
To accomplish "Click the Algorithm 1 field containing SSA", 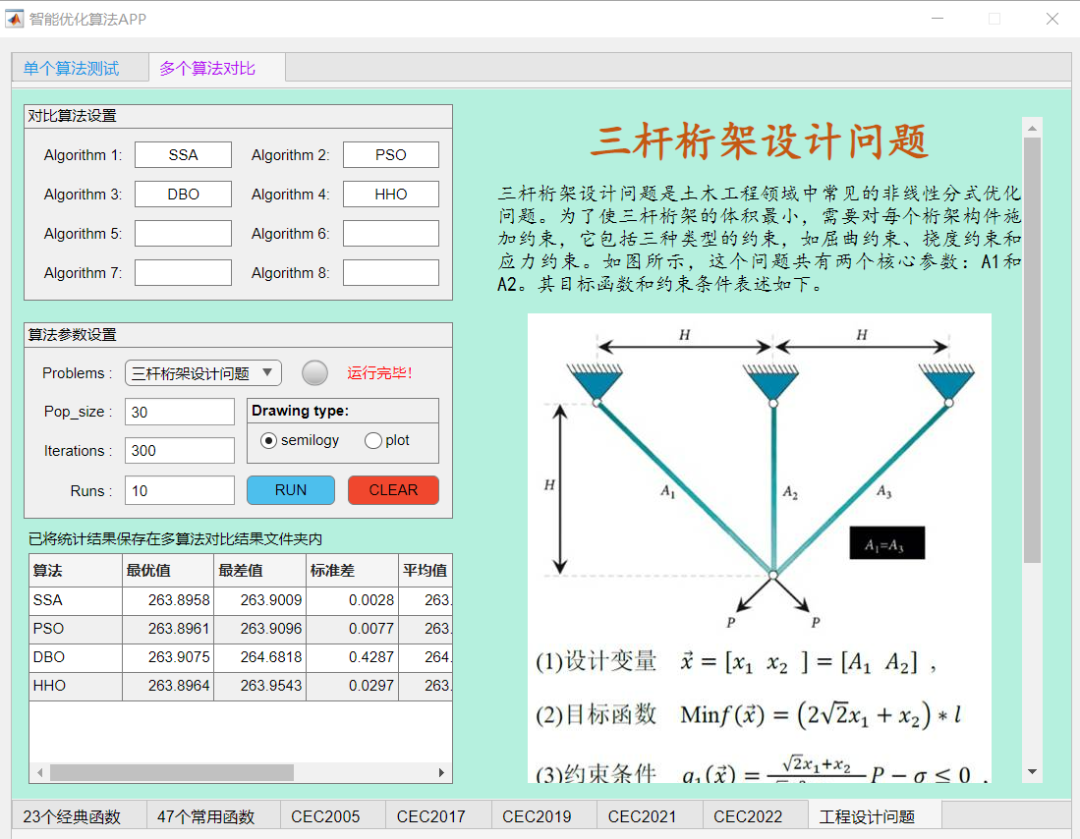I will (x=182, y=154).
